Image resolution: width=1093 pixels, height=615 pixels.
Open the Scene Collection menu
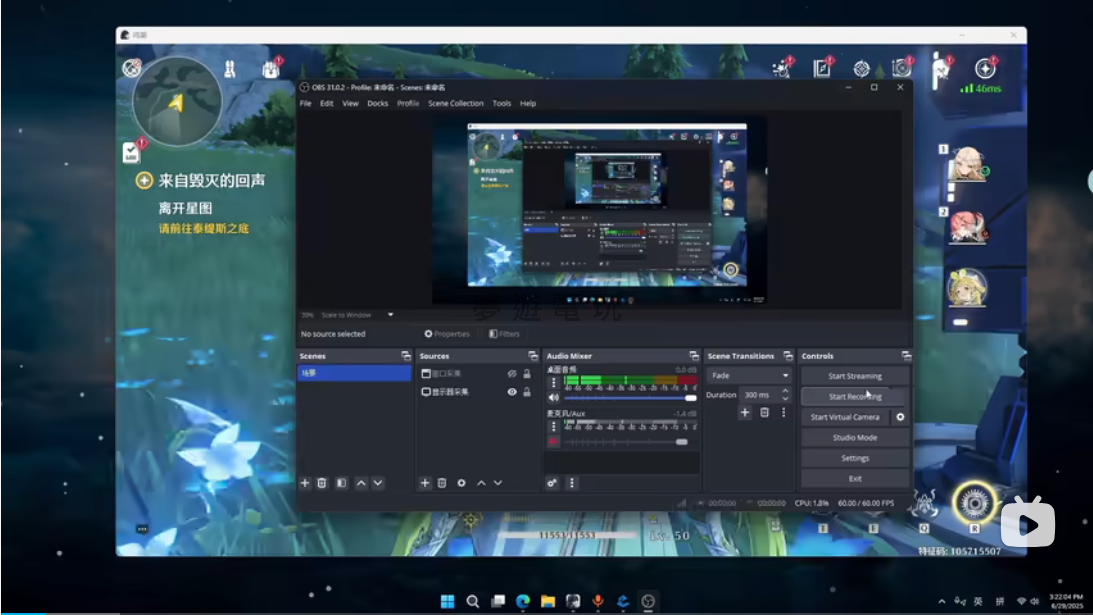pyautogui.click(x=455, y=103)
